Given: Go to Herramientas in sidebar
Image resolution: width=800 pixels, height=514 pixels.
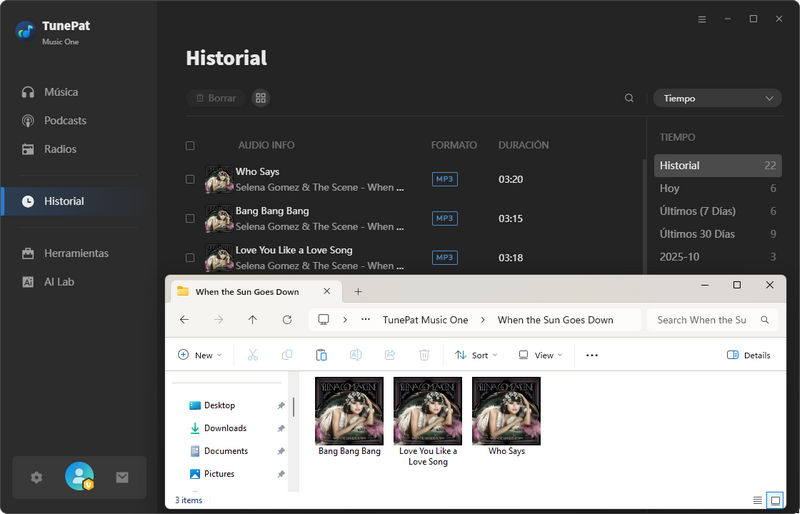Looking at the screenshot, I should pos(76,254).
